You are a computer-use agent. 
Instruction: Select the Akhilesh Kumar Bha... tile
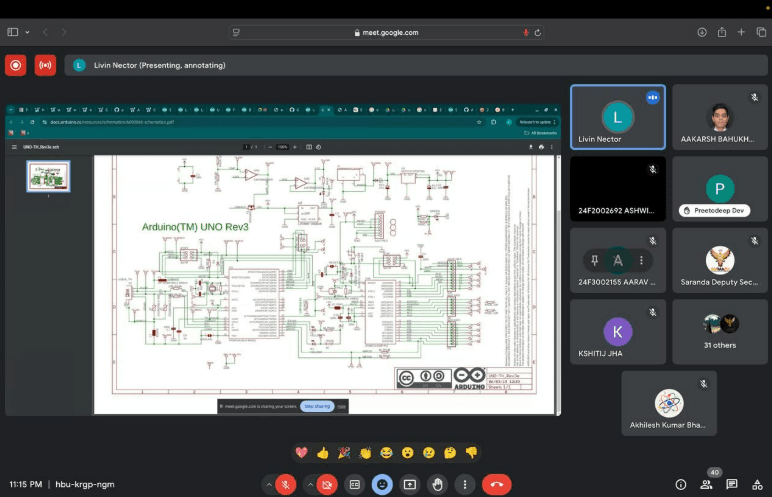click(669, 403)
